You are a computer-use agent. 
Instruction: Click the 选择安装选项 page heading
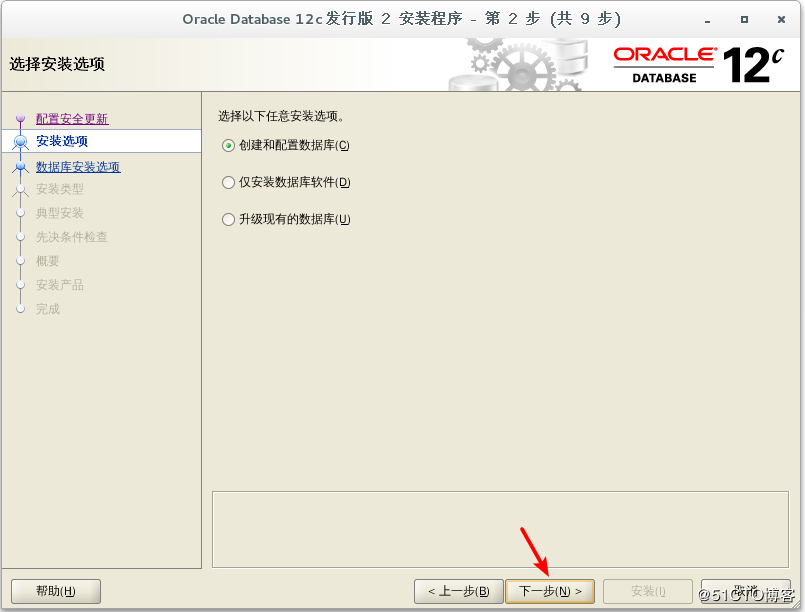click(x=57, y=64)
